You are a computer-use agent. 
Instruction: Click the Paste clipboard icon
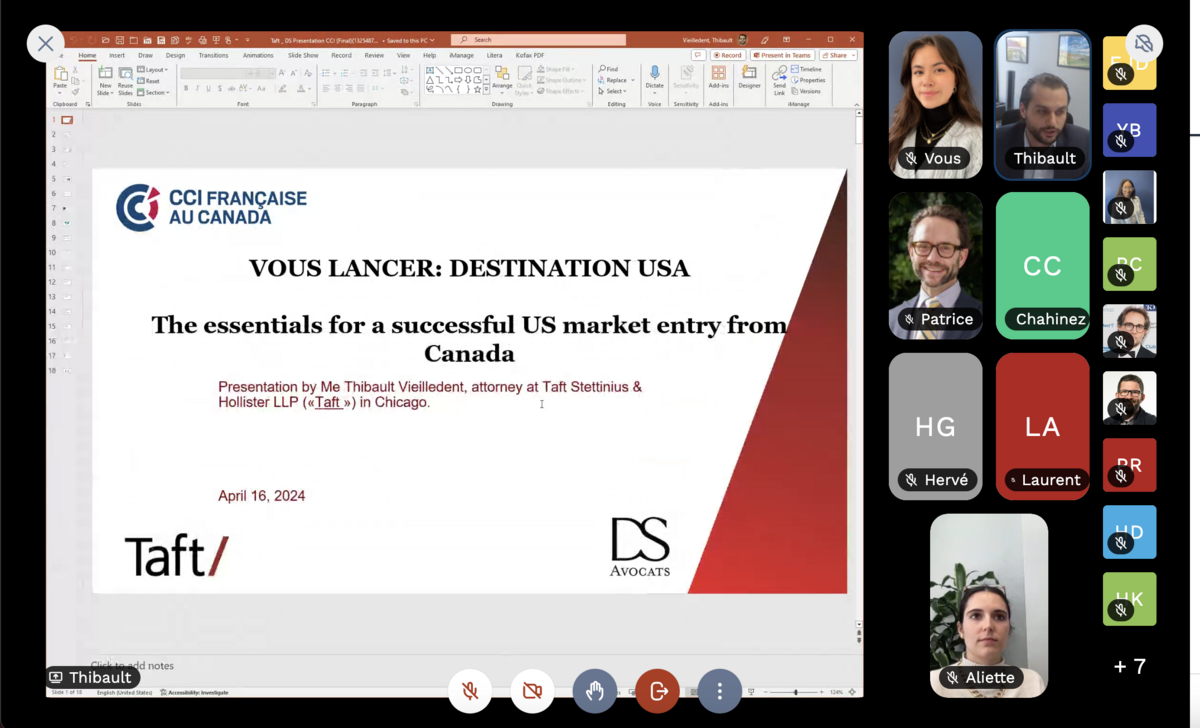61,77
